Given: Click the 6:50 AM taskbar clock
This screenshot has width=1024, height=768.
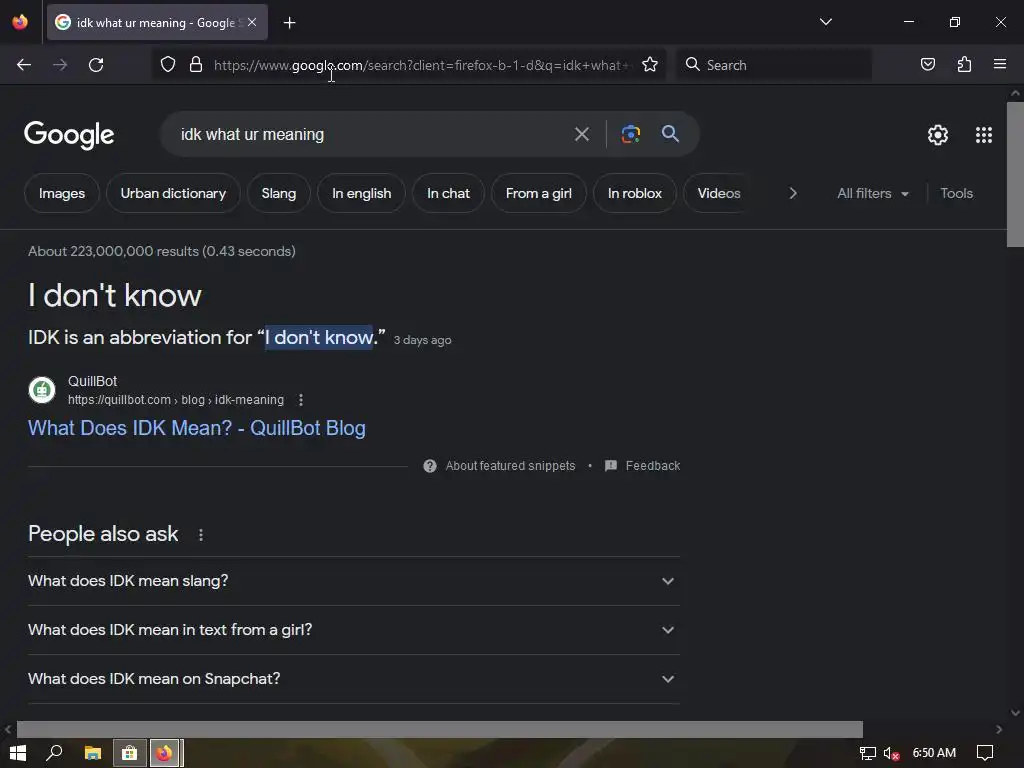Looking at the screenshot, I should point(934,753).
